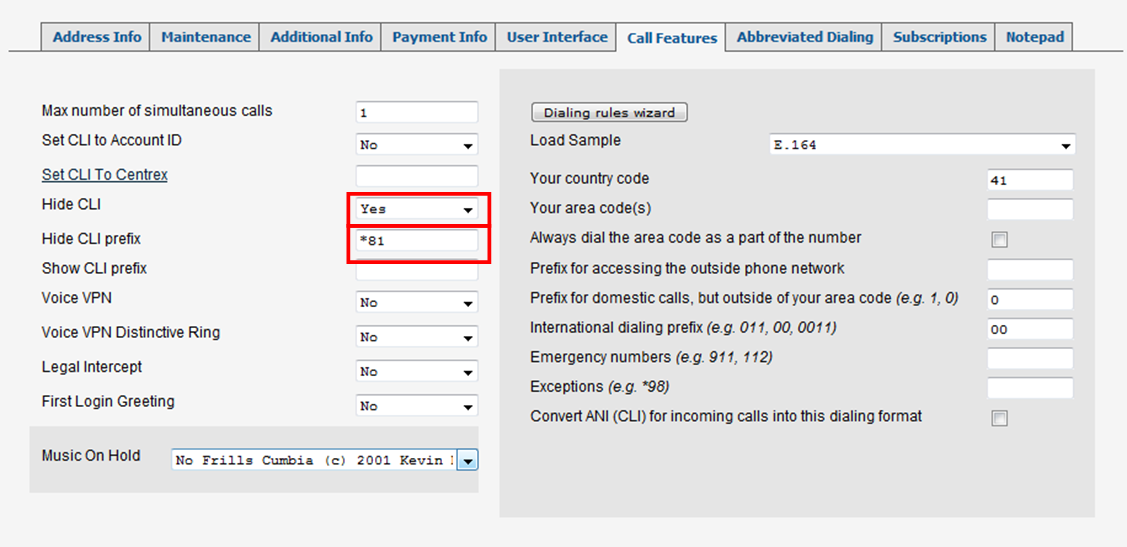Select the International dialing prefix field
Viewport: 1127px width, 547px height.
pos(1031,329)
